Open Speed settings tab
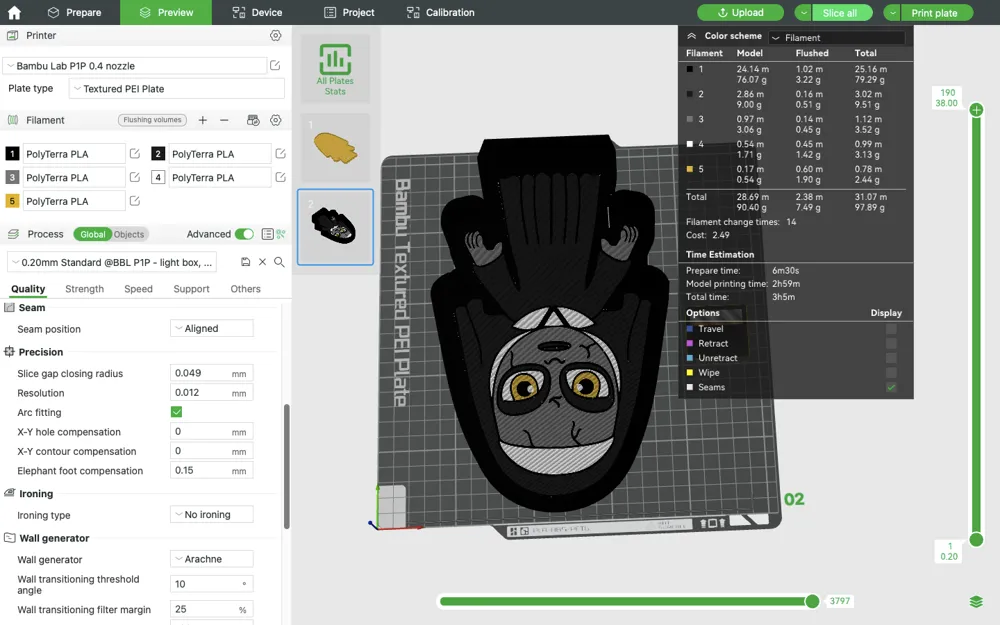1000x625 pixels. (138, 289)
